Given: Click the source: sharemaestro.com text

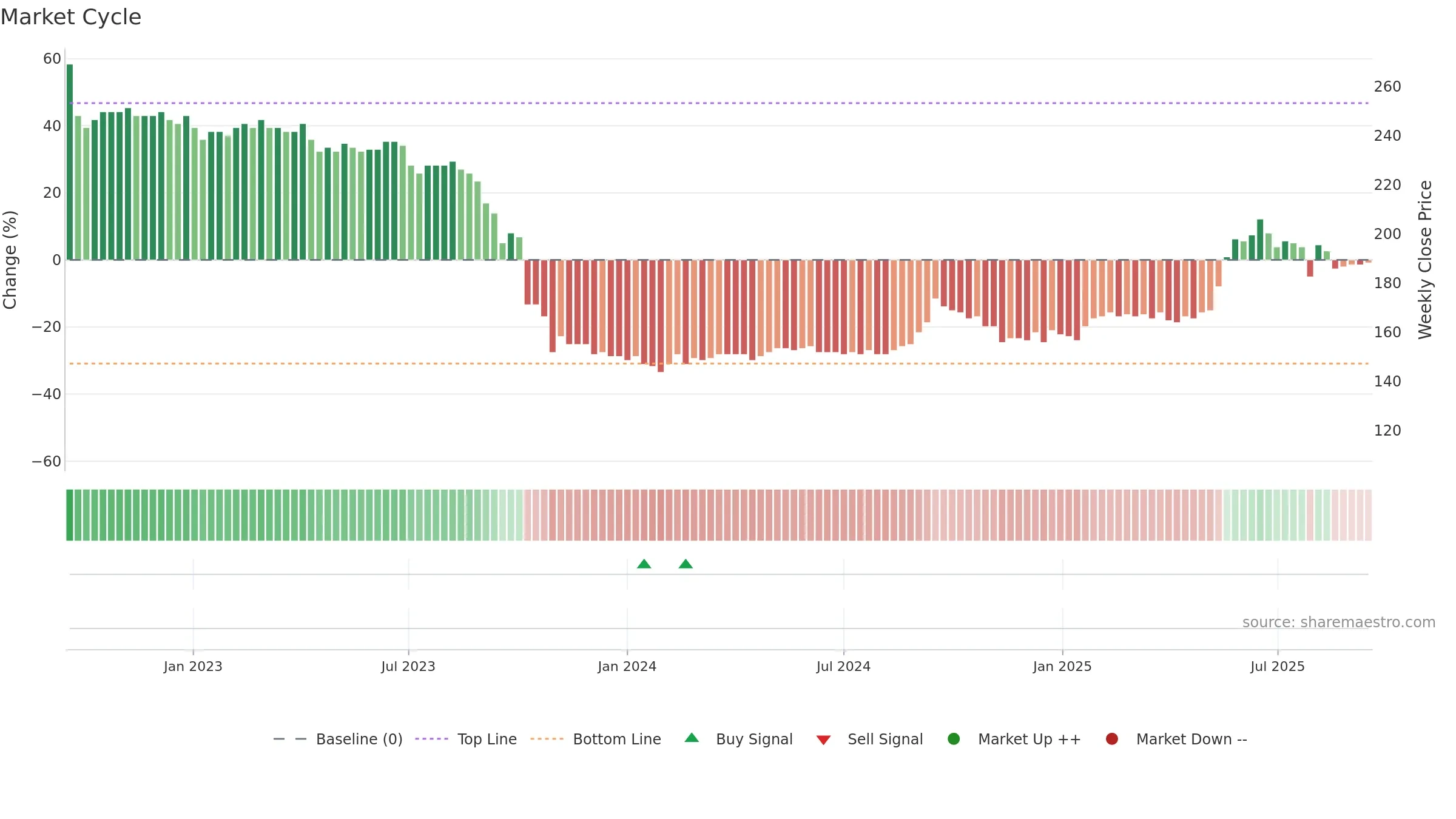Looking at the screenshot, I should coord(1339,622).
